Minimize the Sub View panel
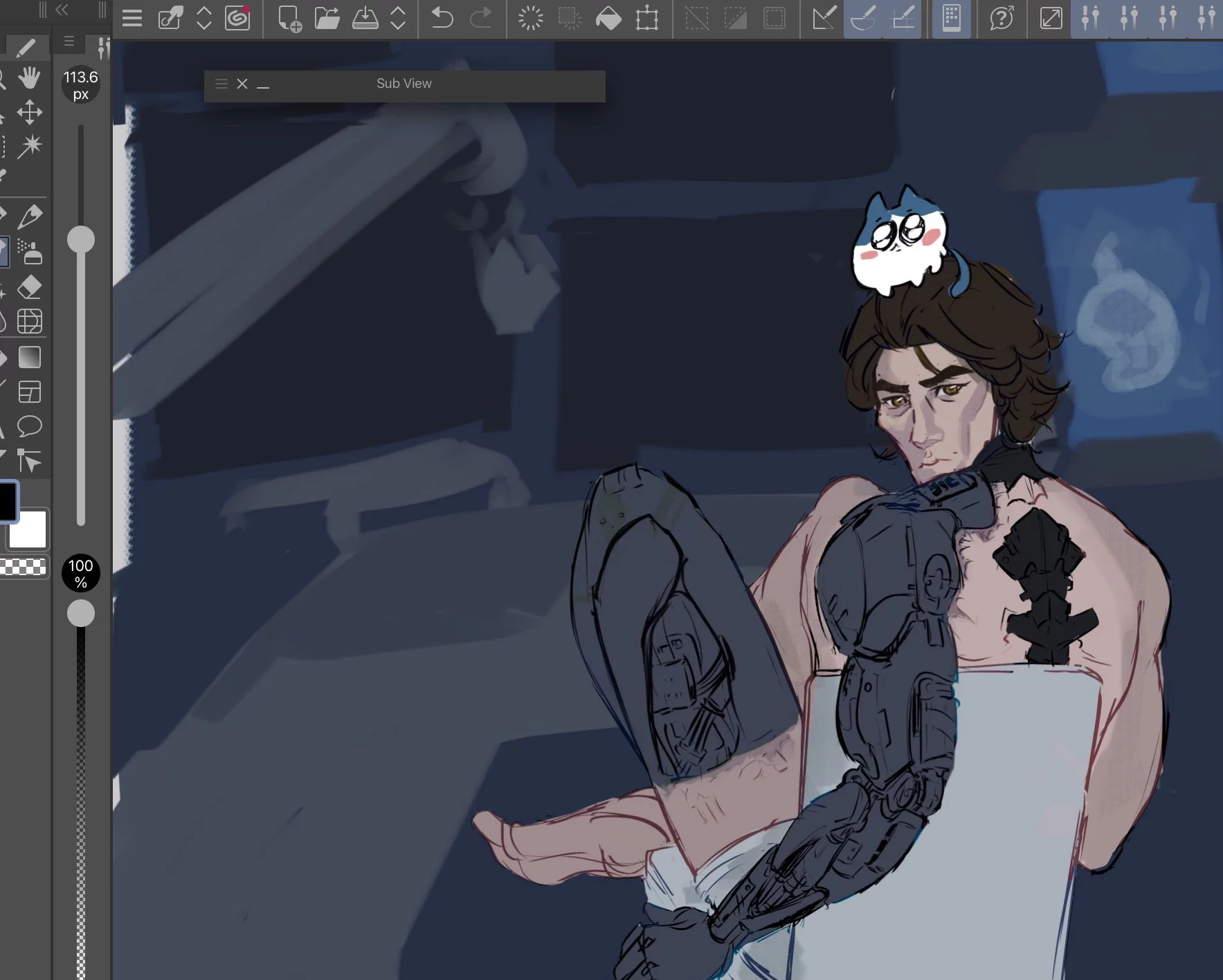 click(263, 86)
